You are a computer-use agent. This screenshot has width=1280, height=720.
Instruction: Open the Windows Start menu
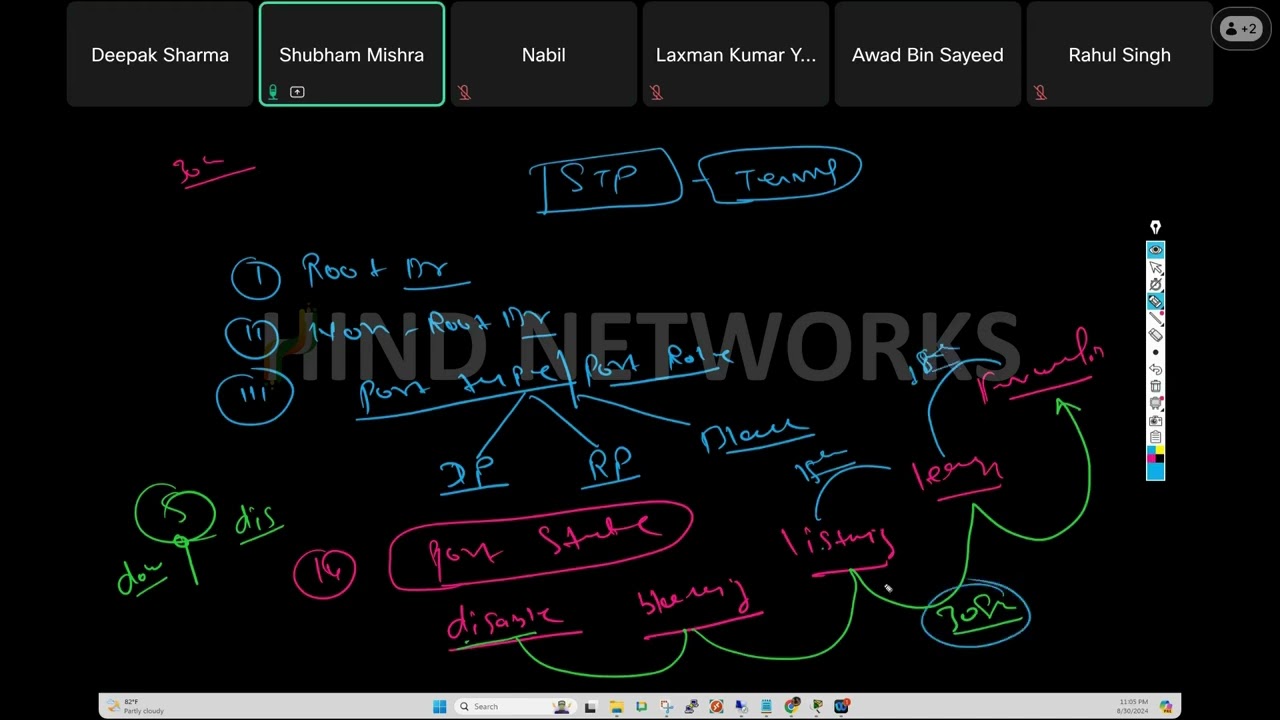[x=439, y=706]
